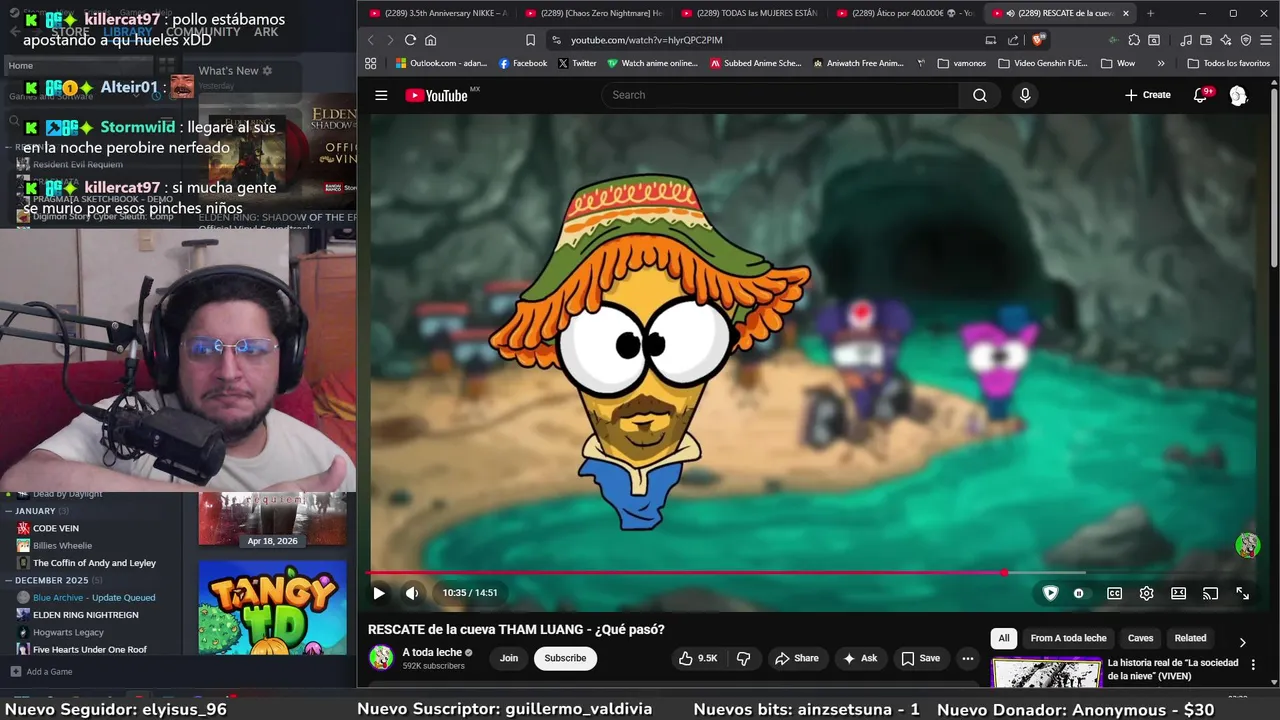The height and width of the screenshot is (720, 1280).
Task: Open Brave Leo AI sparkle icon
Action: tap(1226, 40)
